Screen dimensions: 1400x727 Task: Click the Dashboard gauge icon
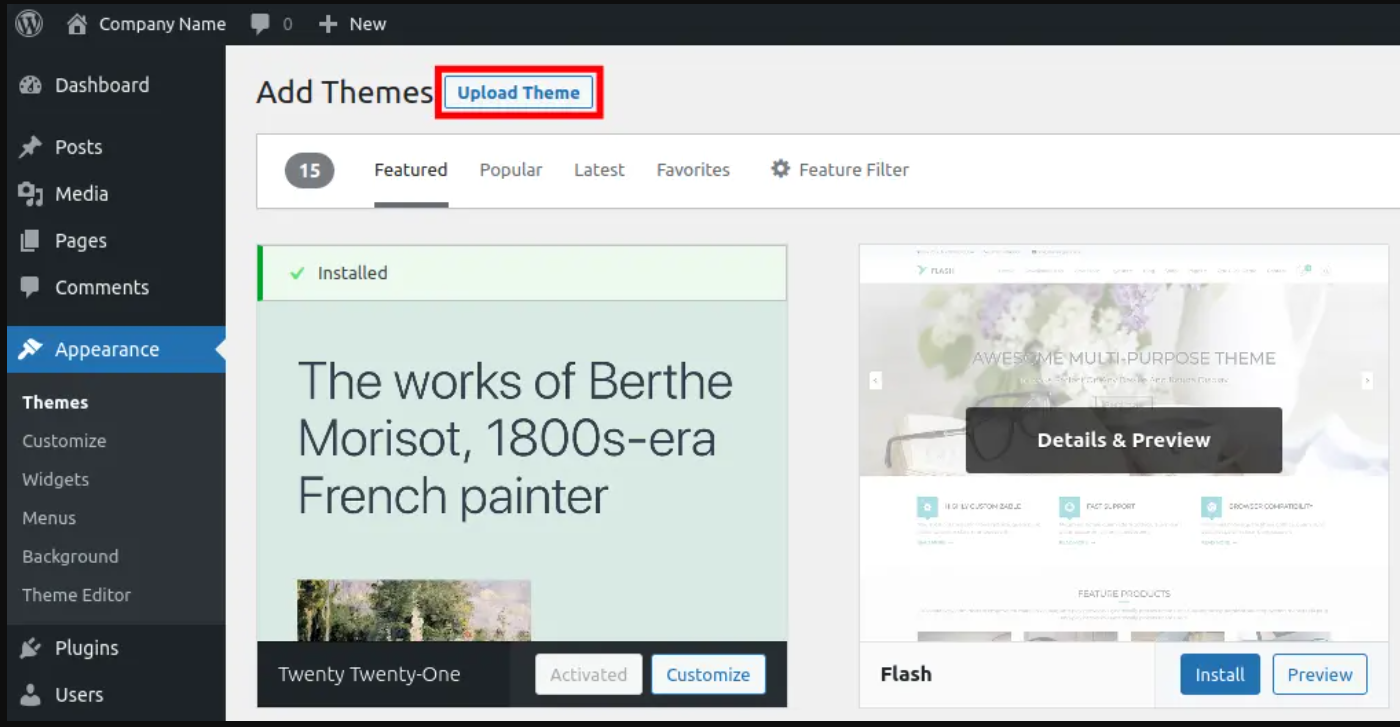[30, 86]
